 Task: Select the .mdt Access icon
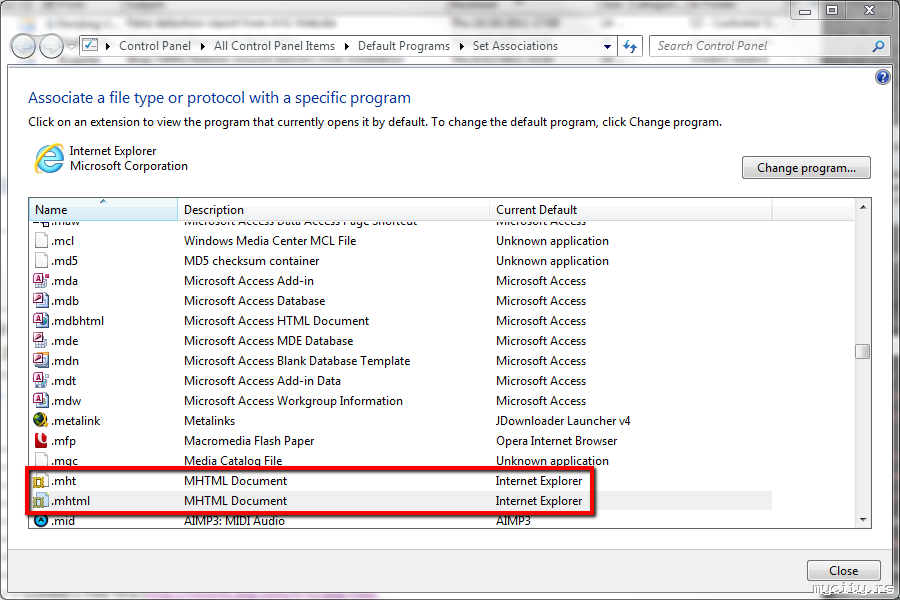tap(40, 381)
